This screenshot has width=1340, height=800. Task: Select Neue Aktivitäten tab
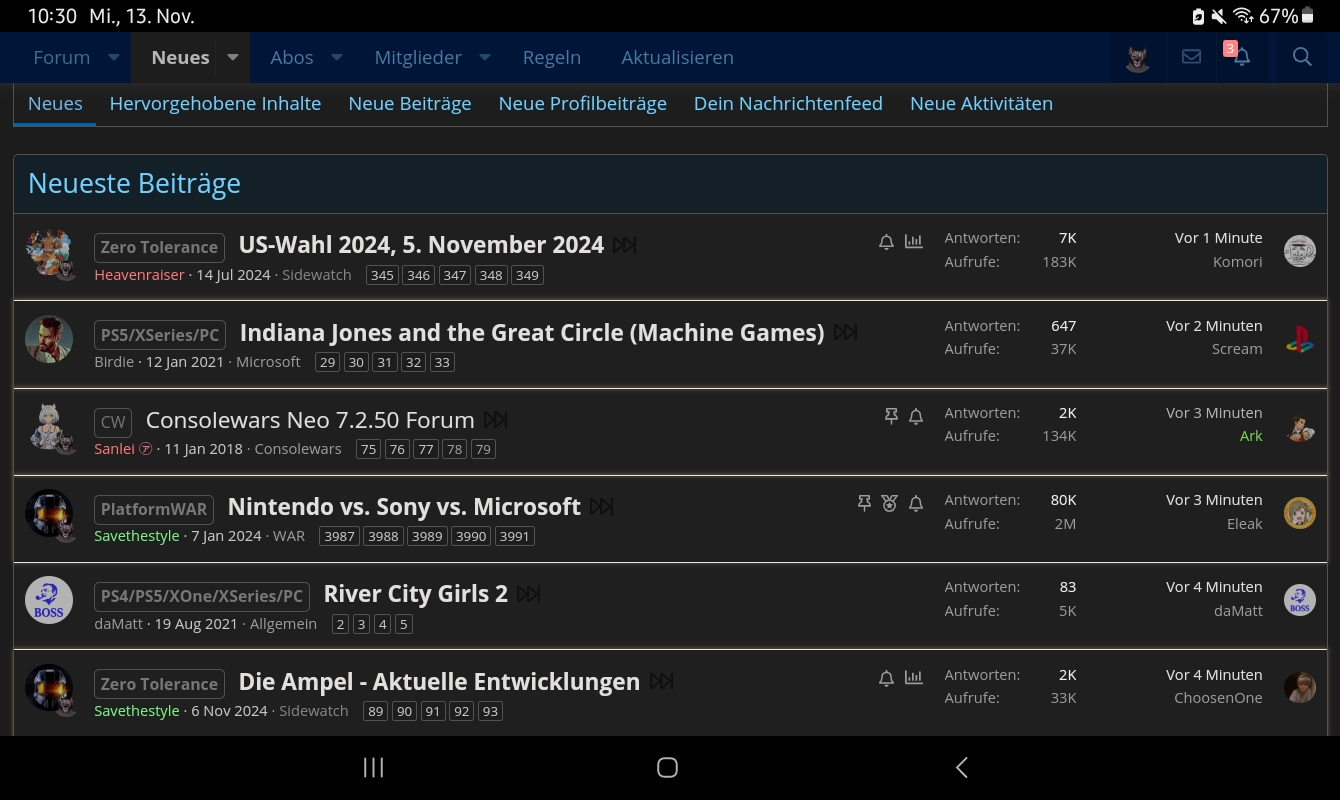pyautogui.click(x=981, y=103)
